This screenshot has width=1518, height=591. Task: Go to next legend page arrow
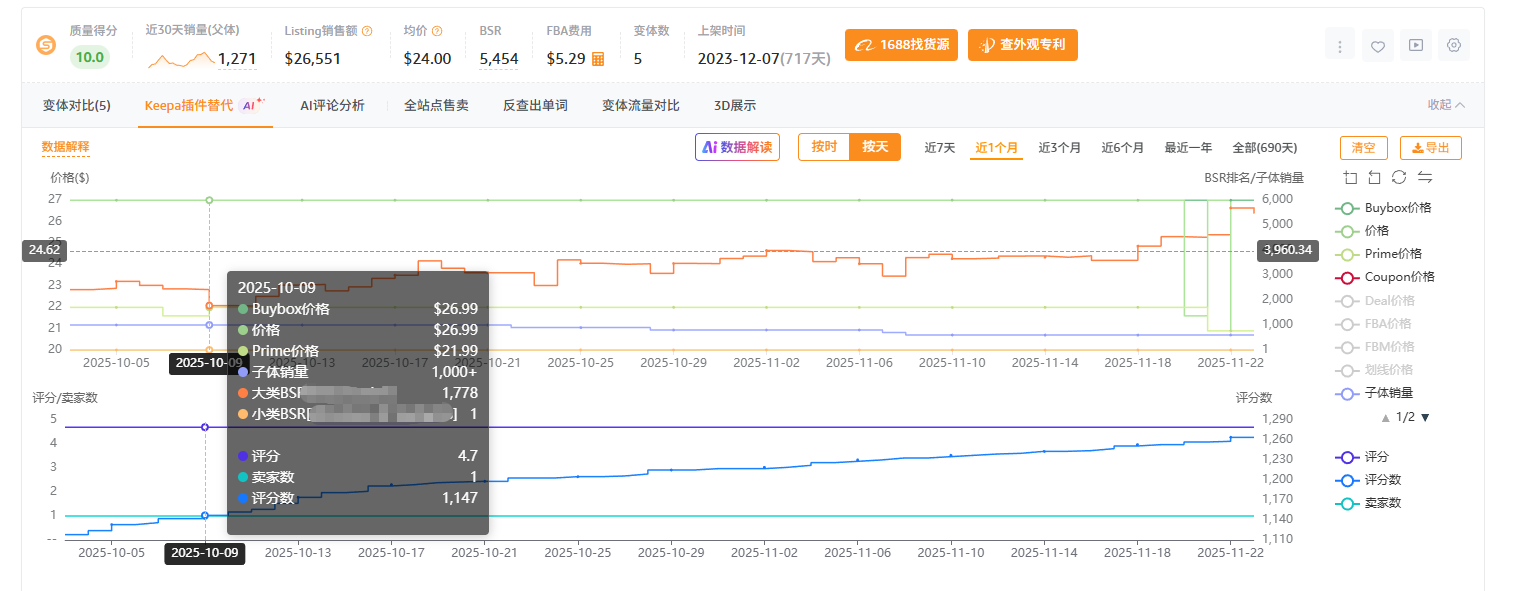1425,417
